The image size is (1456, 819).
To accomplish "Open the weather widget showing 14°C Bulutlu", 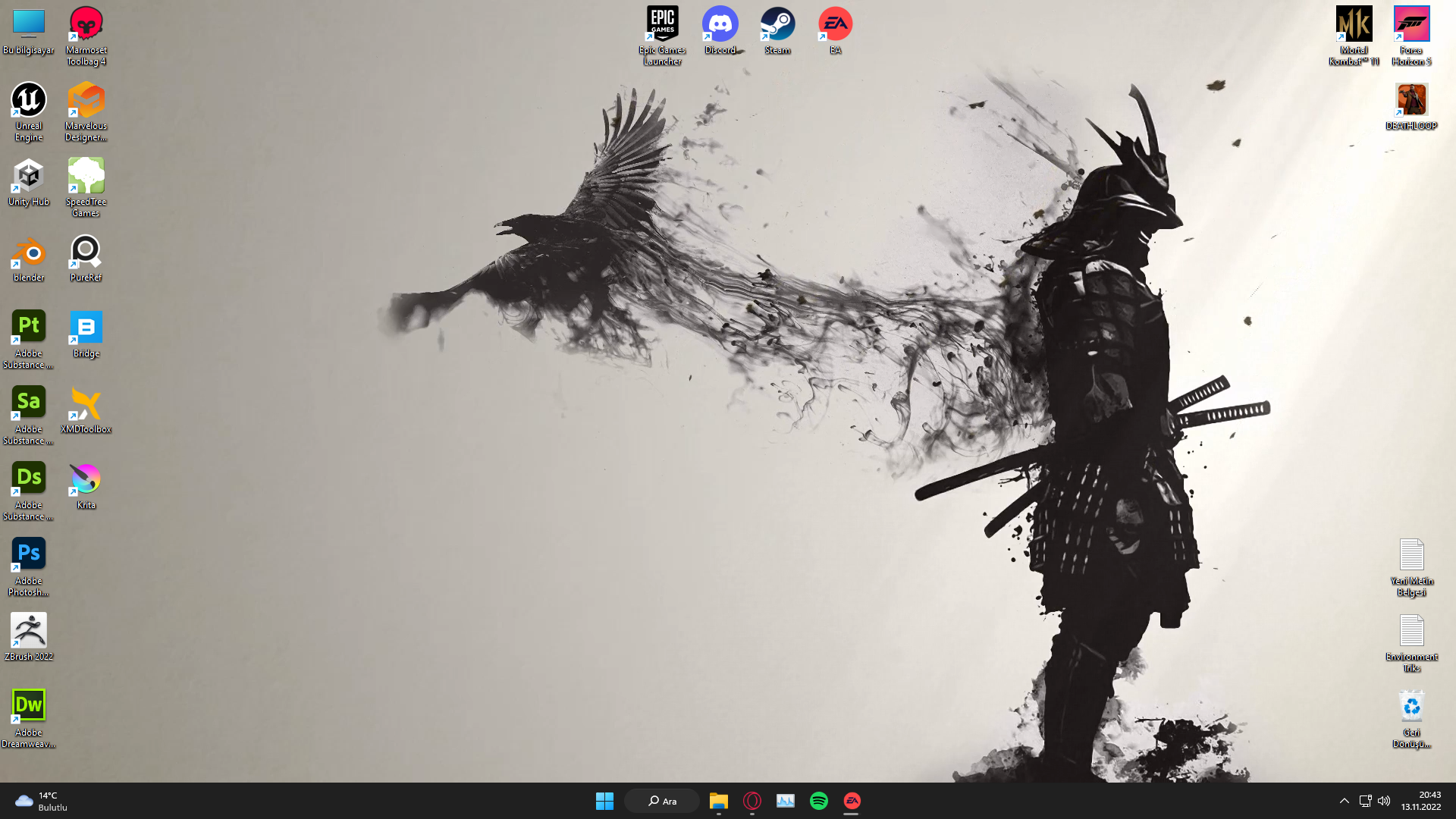I will point(42,801).
